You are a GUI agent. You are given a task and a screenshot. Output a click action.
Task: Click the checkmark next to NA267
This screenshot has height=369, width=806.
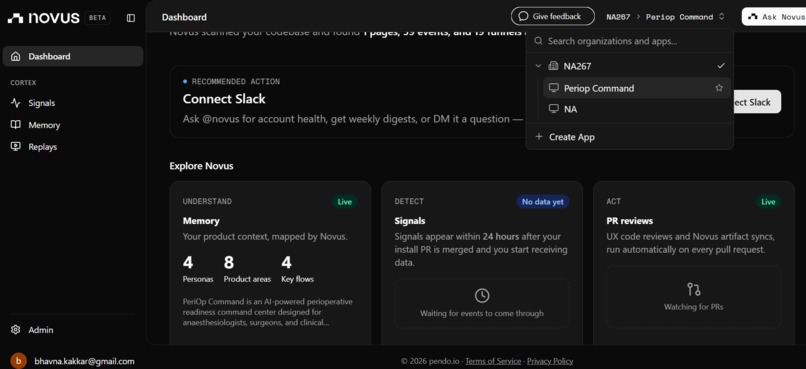721,66
